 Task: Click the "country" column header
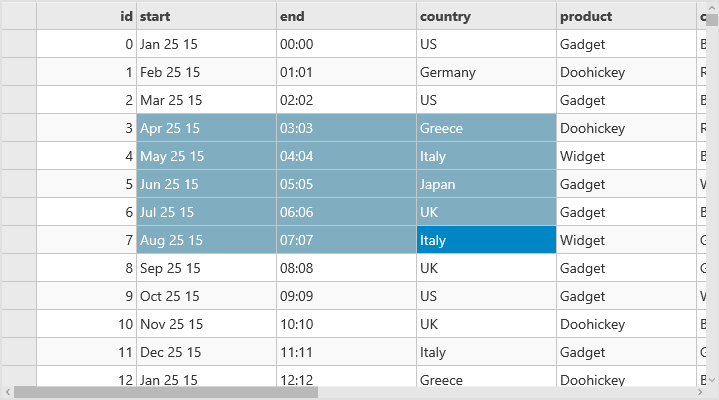486,16
